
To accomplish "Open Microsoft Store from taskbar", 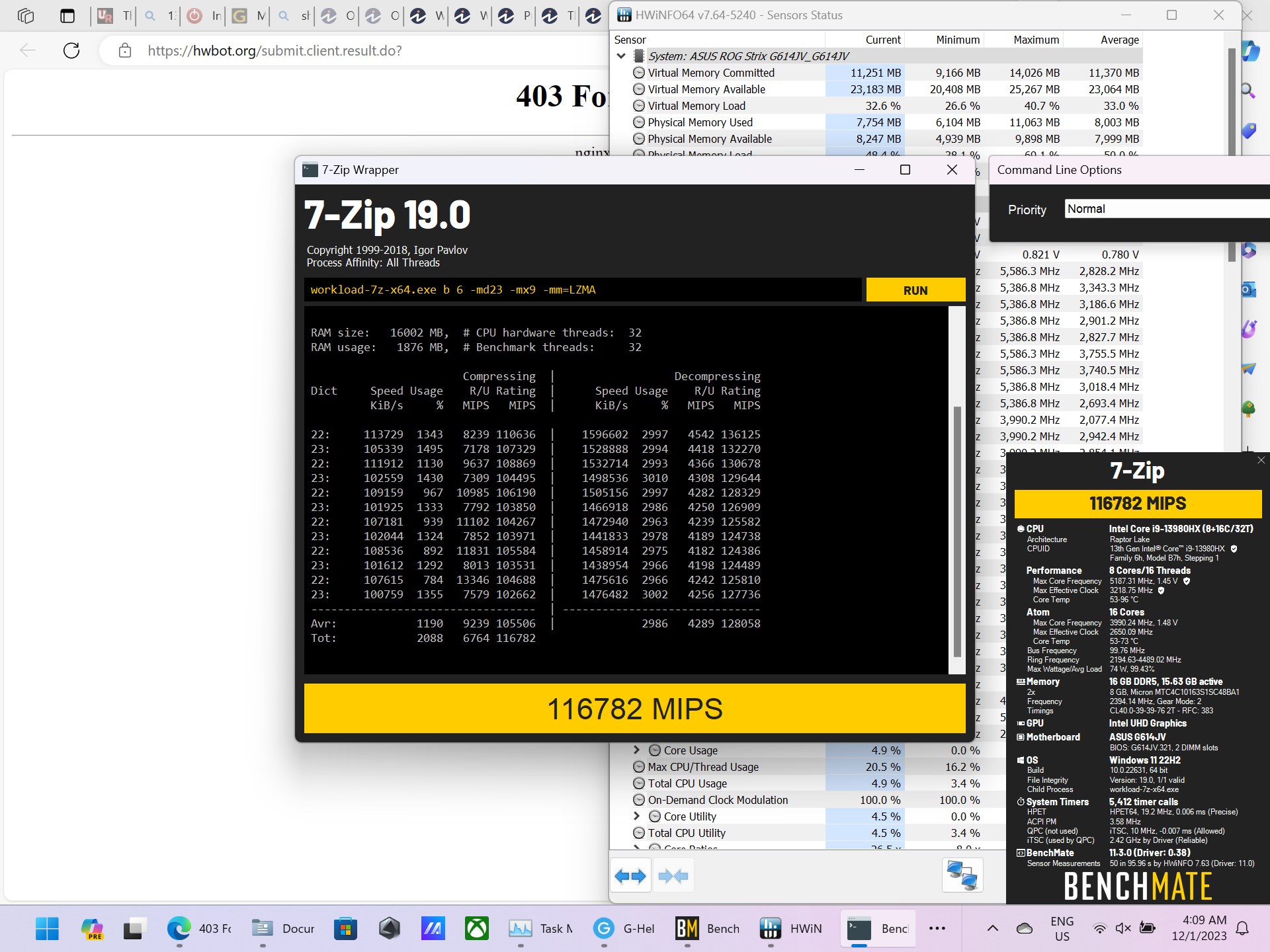I will coord(345,929).
